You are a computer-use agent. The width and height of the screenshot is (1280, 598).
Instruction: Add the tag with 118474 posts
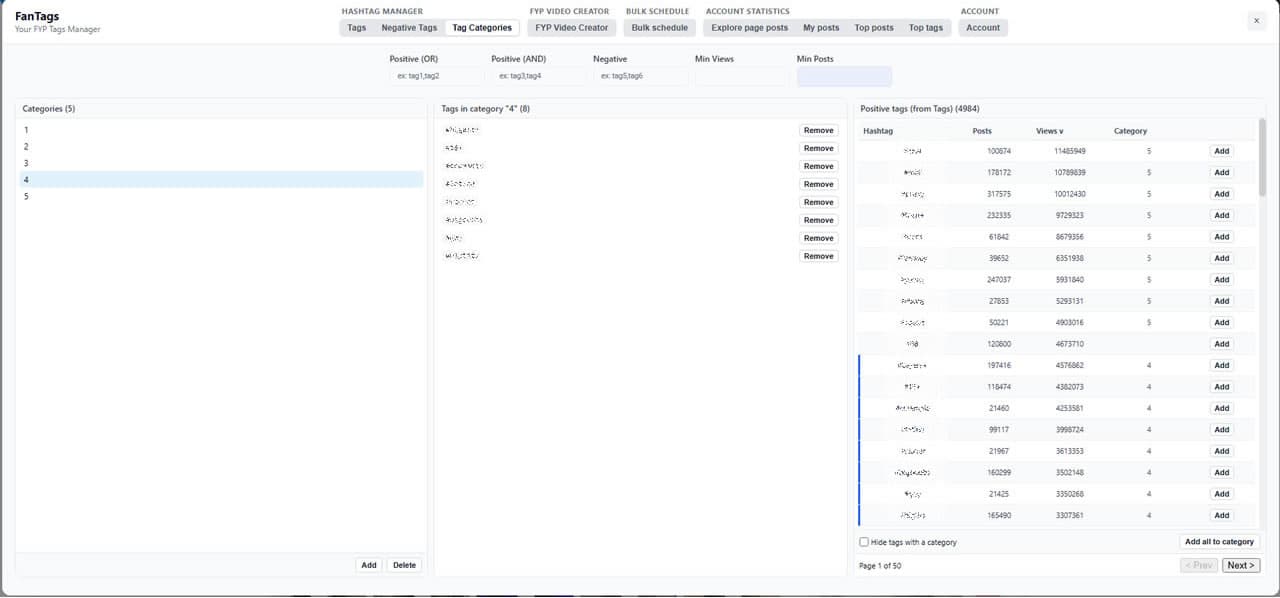pyautogui.click(x=1221, y=387)
